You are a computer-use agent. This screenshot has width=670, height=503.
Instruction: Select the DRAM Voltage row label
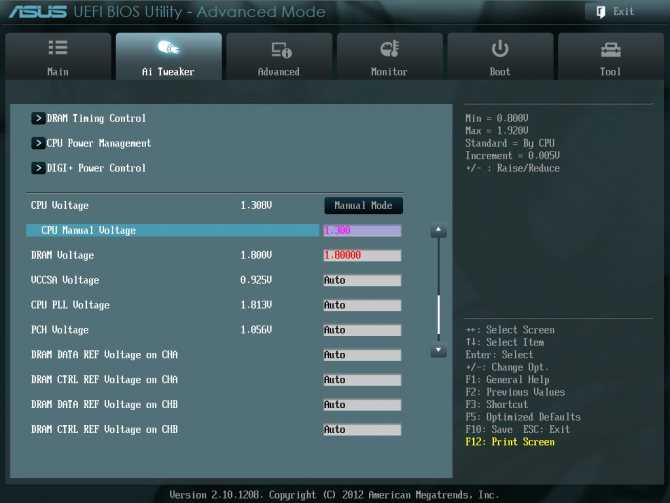(x=62, y=255)
